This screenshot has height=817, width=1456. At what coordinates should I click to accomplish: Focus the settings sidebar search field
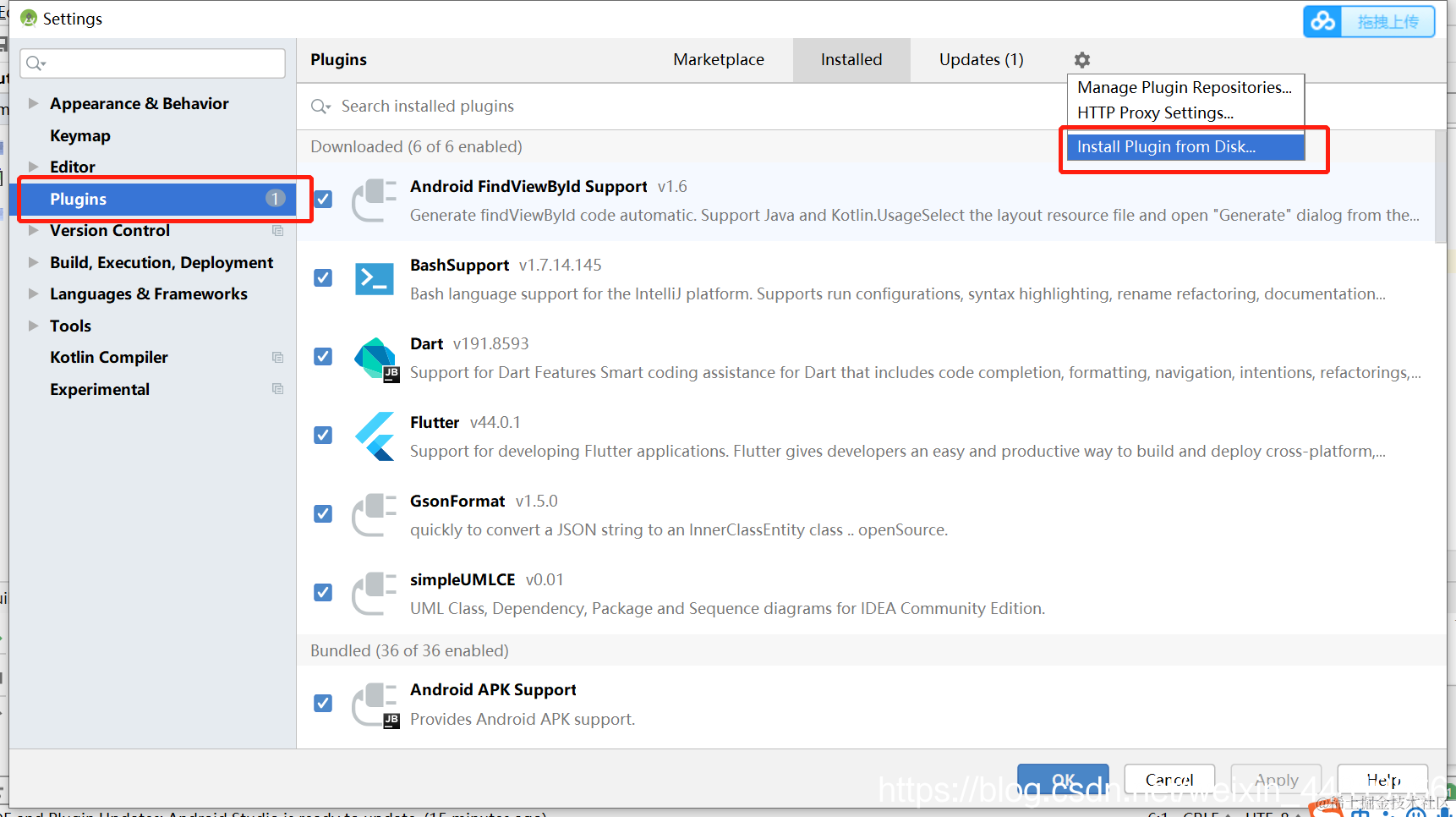click(152, 63)
